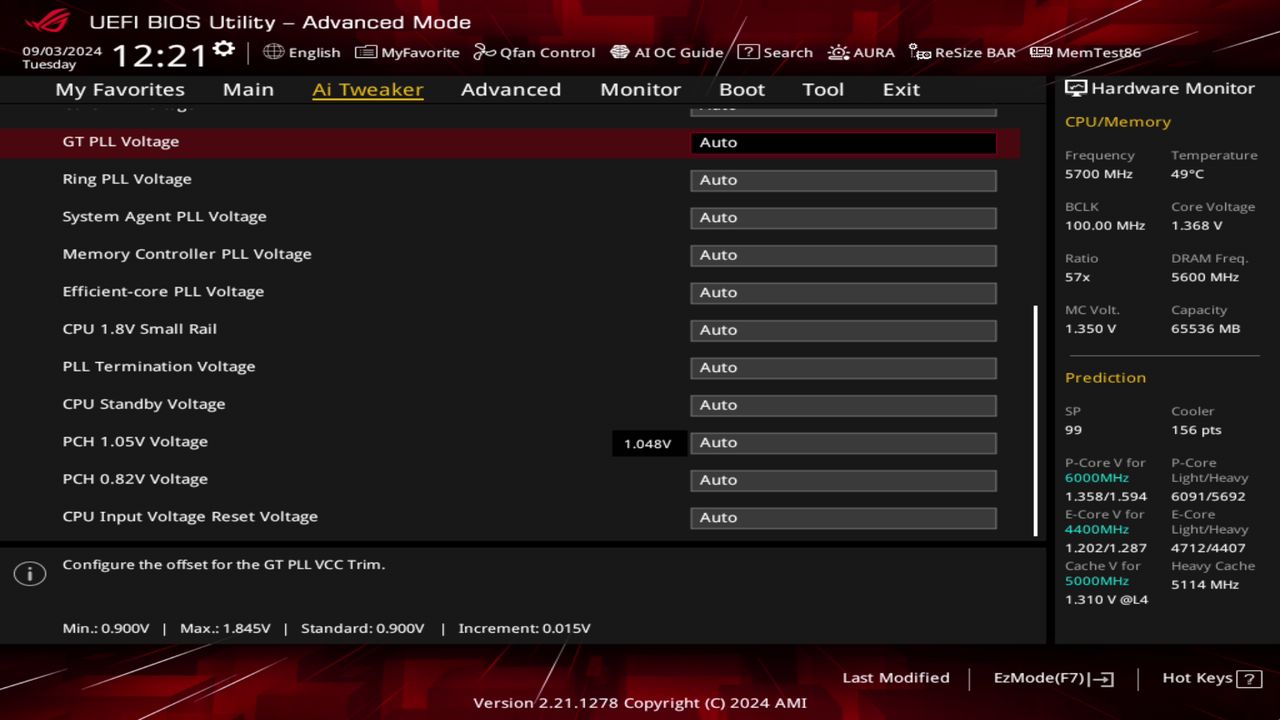Click the Min.: 0.900V hint text

click(106, 628)
